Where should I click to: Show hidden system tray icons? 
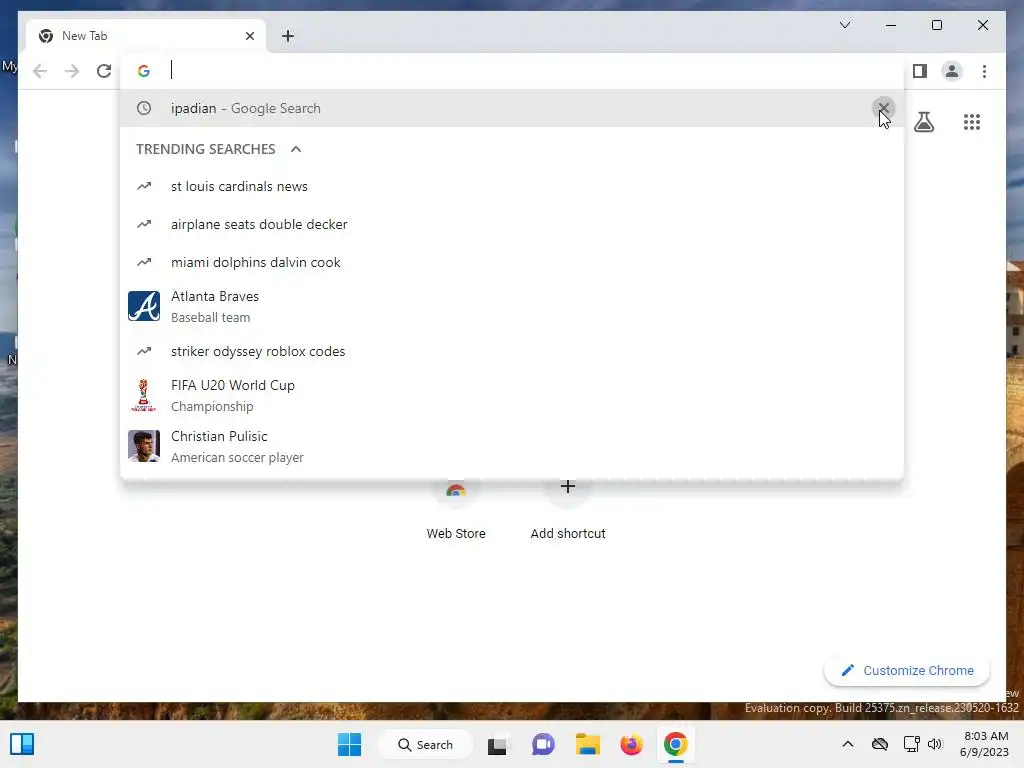coord(848,744)
